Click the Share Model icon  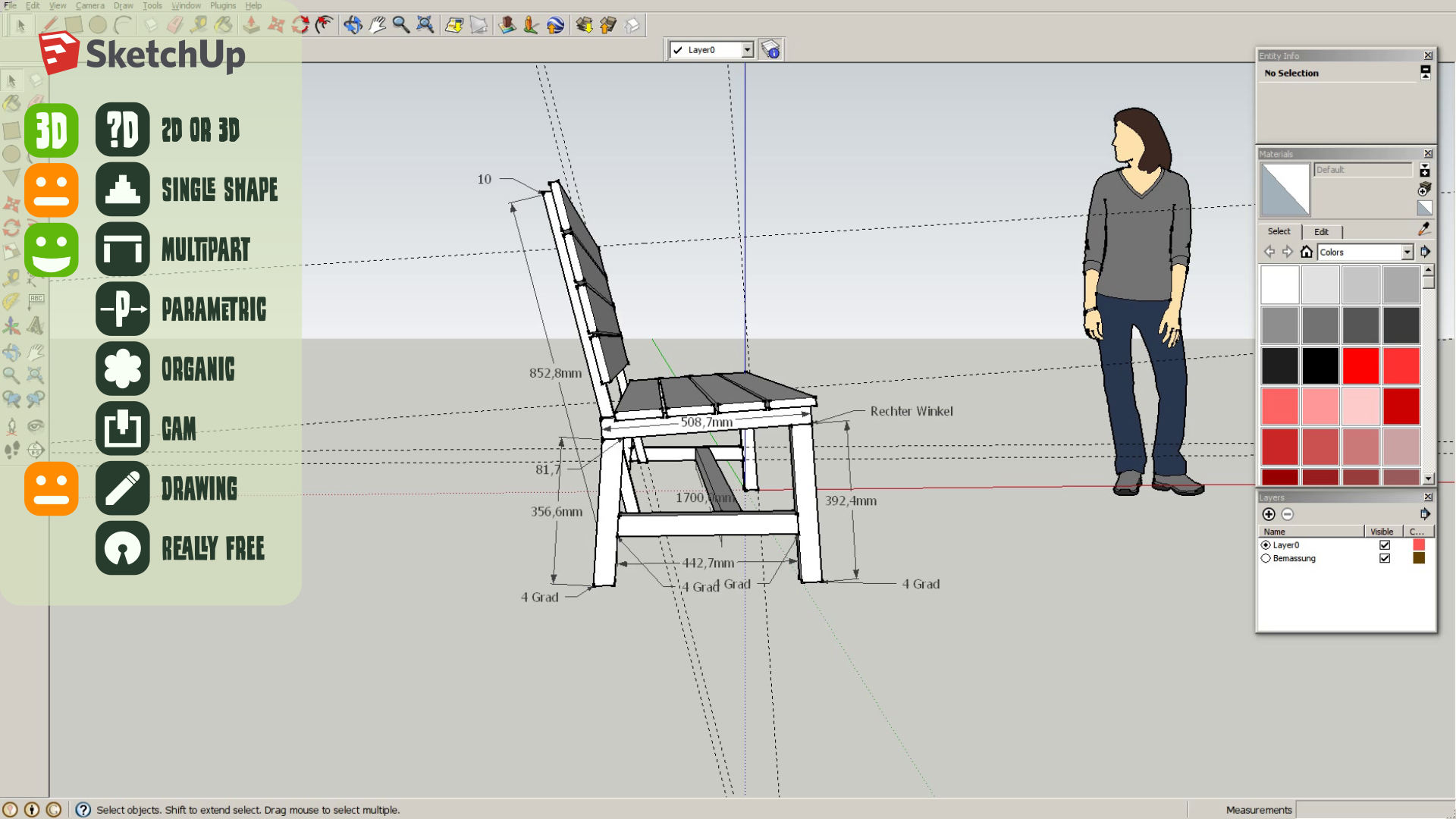coord(608,25)
